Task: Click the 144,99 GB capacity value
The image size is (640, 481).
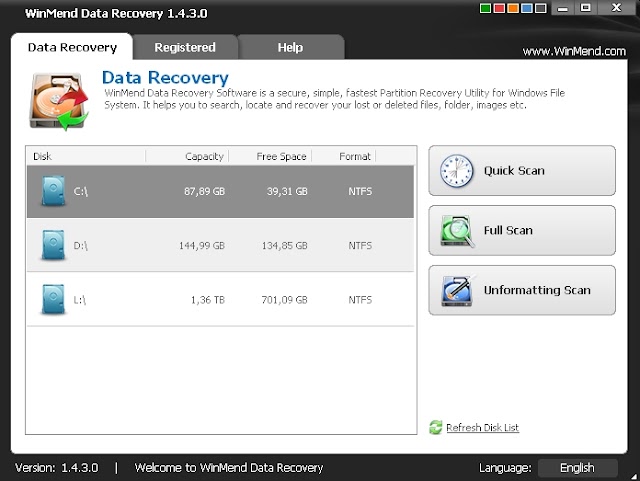Action: coord(202,245)
